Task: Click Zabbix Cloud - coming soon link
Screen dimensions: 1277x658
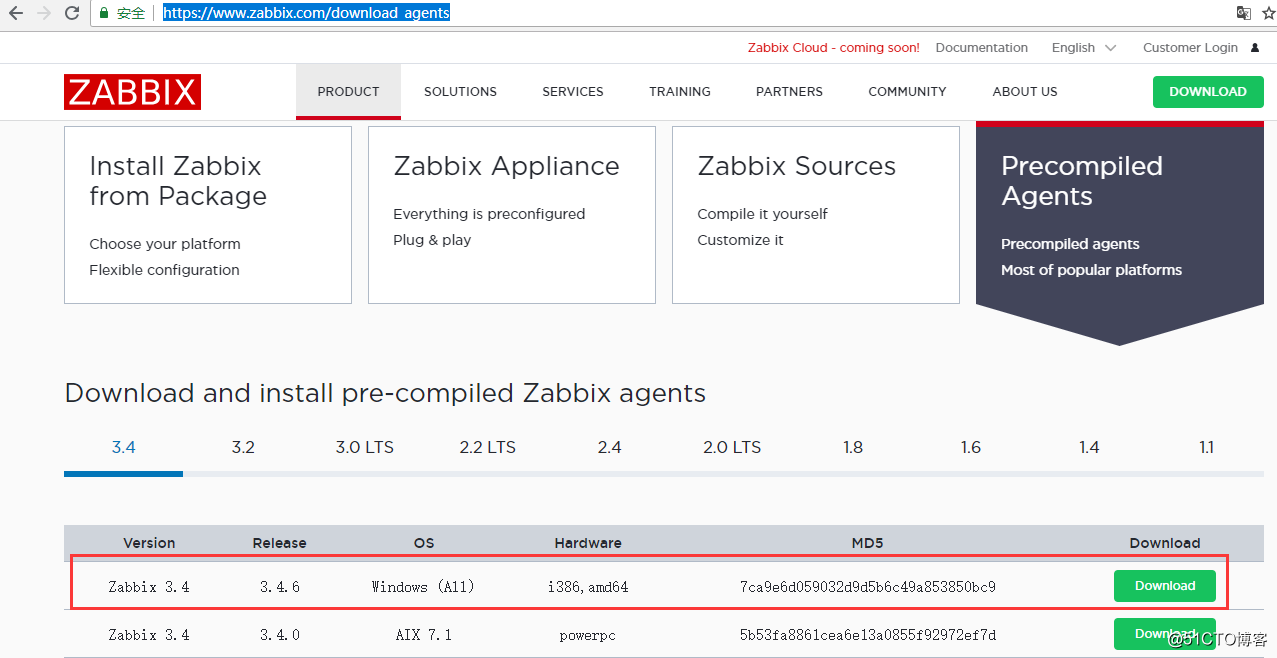Action: [x=833, y=48]
